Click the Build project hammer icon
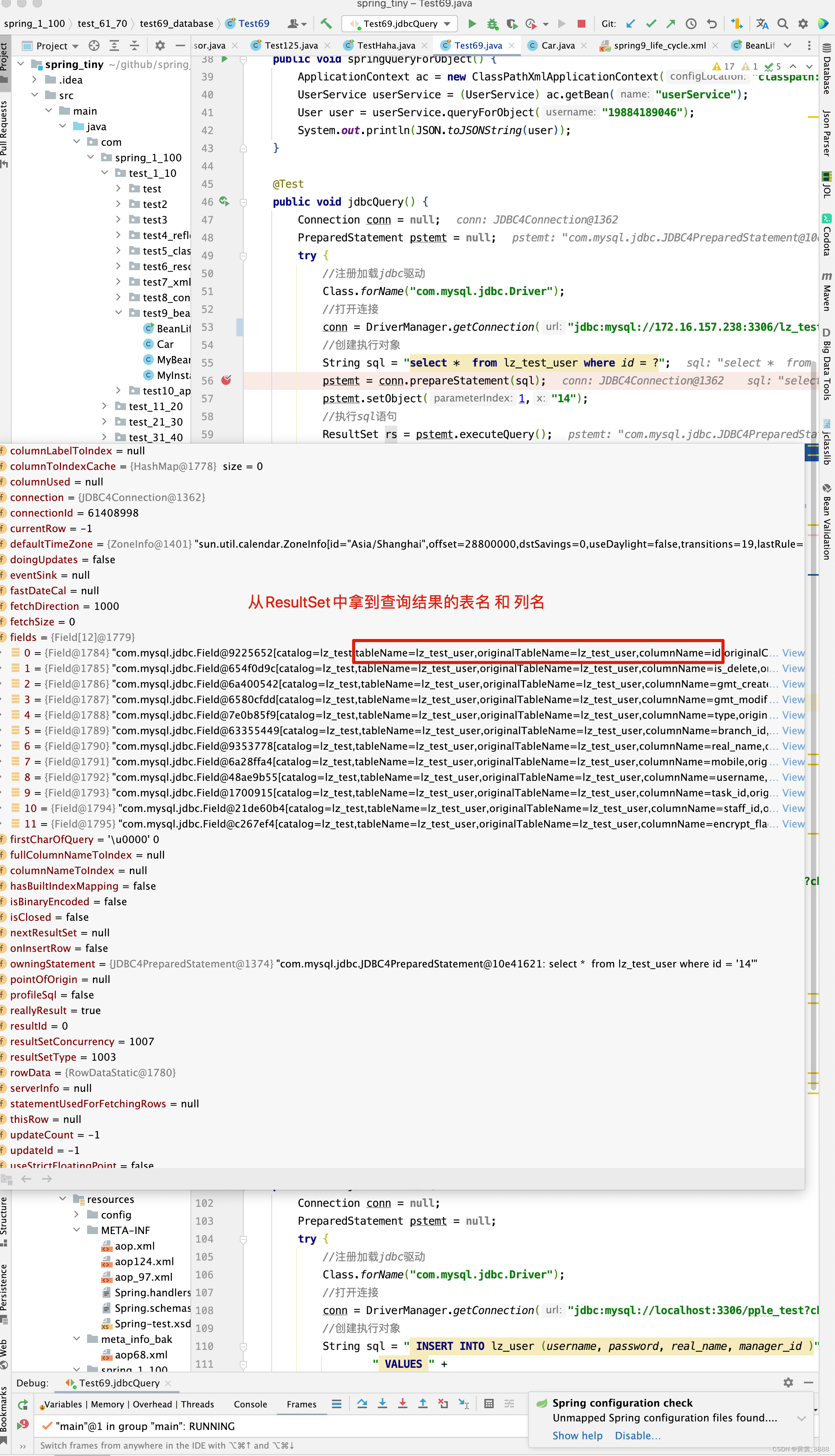This screenshot has height=1456, width=835. tap(326, 23)
